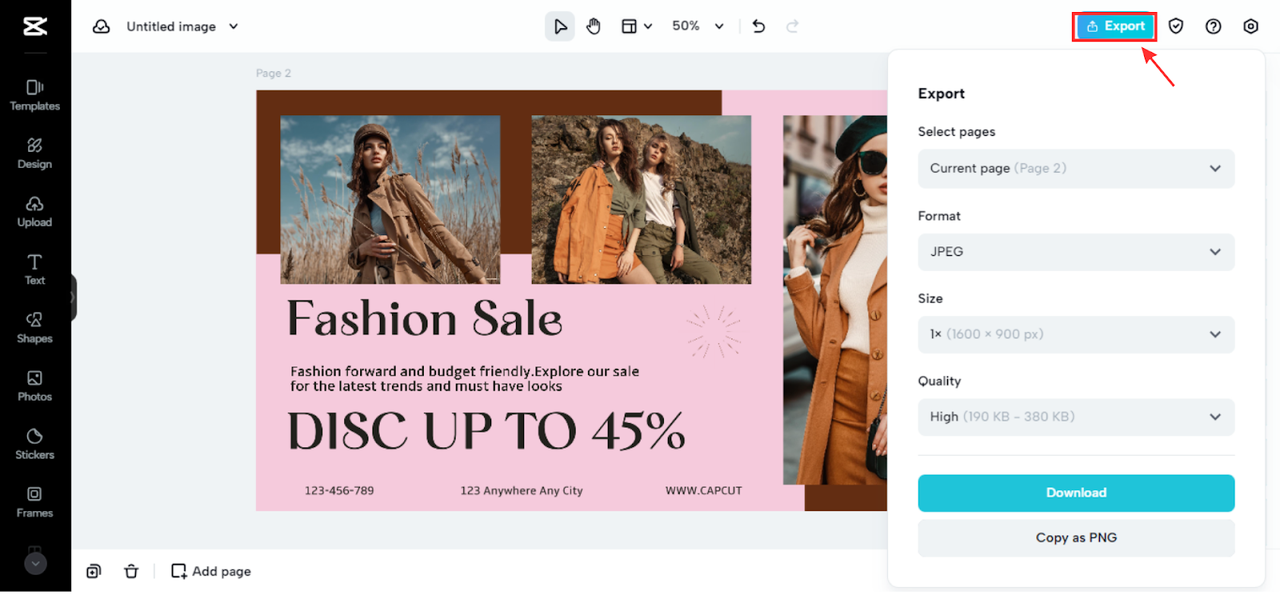1280x595 pixels.
Task: Collapse the left panel handle
Action: [73, 297]
